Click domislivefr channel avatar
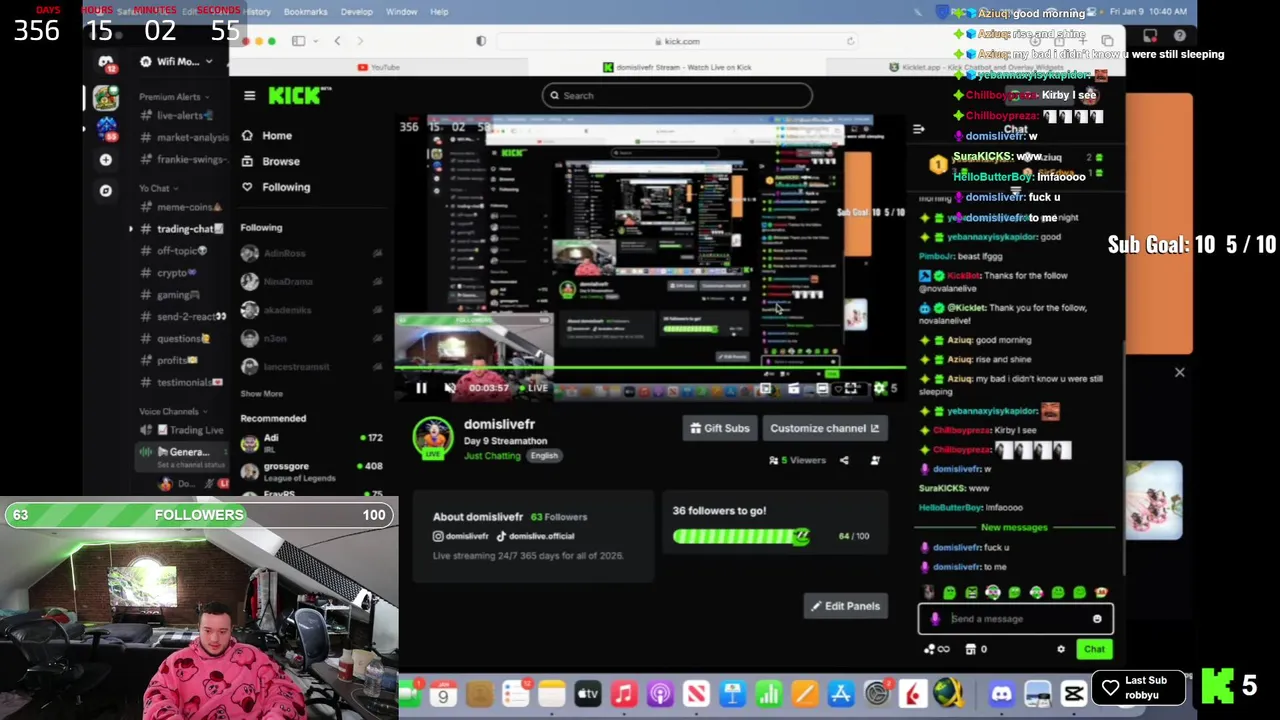The image size is (1280, 720). [x=433, y=438]
